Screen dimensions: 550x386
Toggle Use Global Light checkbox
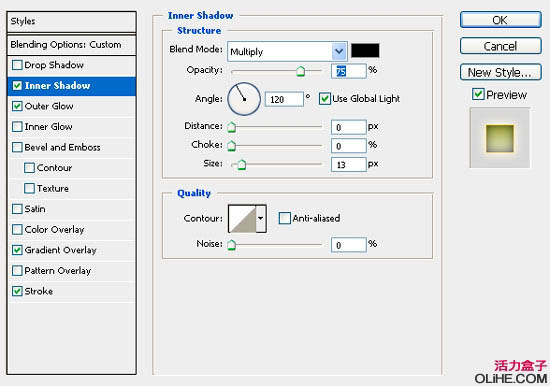click(x=325, y=99)
